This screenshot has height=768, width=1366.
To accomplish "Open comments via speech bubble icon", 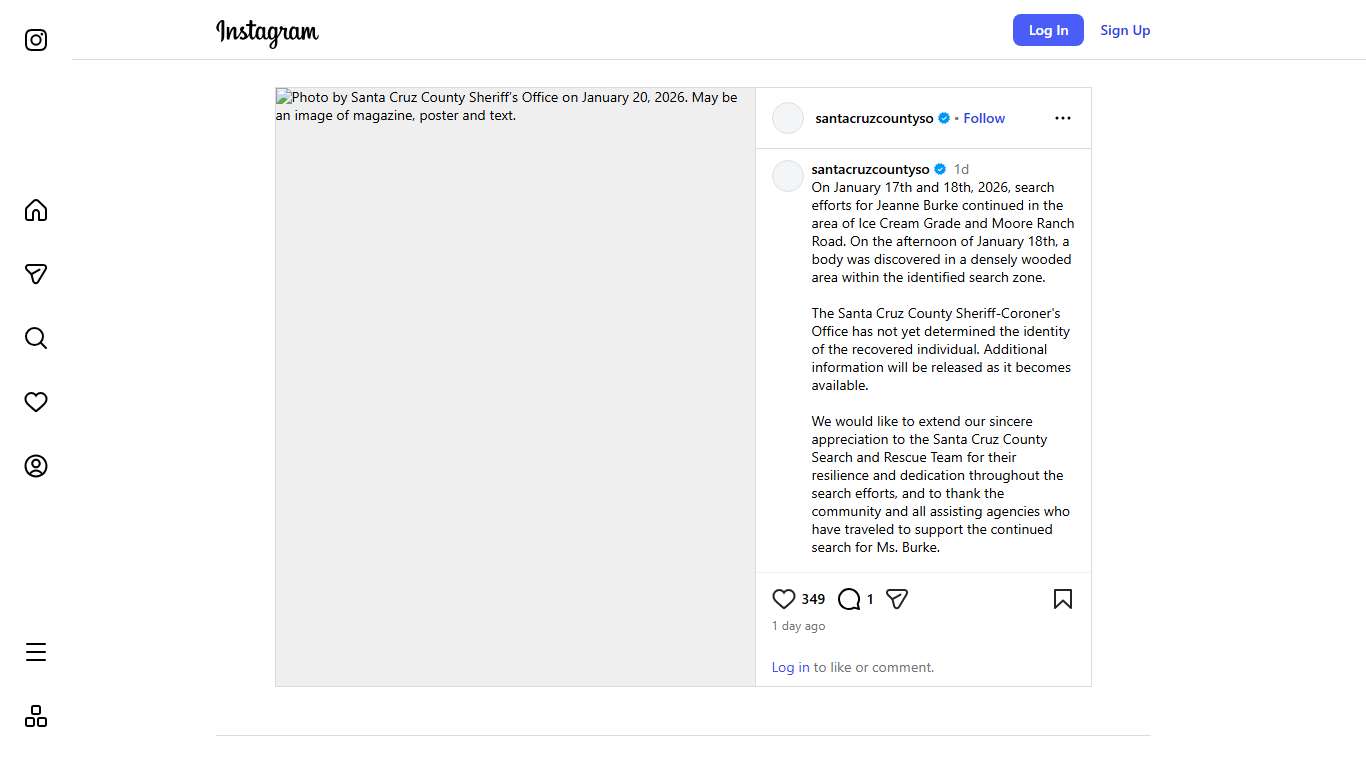I will (849, 599).
